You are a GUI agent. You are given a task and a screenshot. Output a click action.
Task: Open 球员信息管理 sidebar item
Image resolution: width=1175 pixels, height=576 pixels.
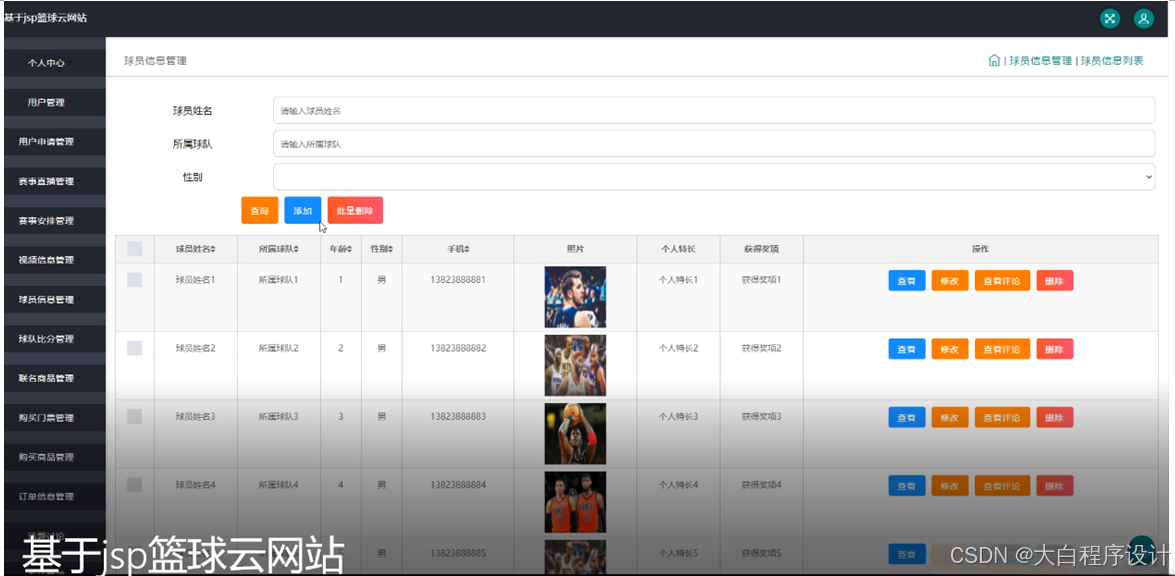[55, 300]
